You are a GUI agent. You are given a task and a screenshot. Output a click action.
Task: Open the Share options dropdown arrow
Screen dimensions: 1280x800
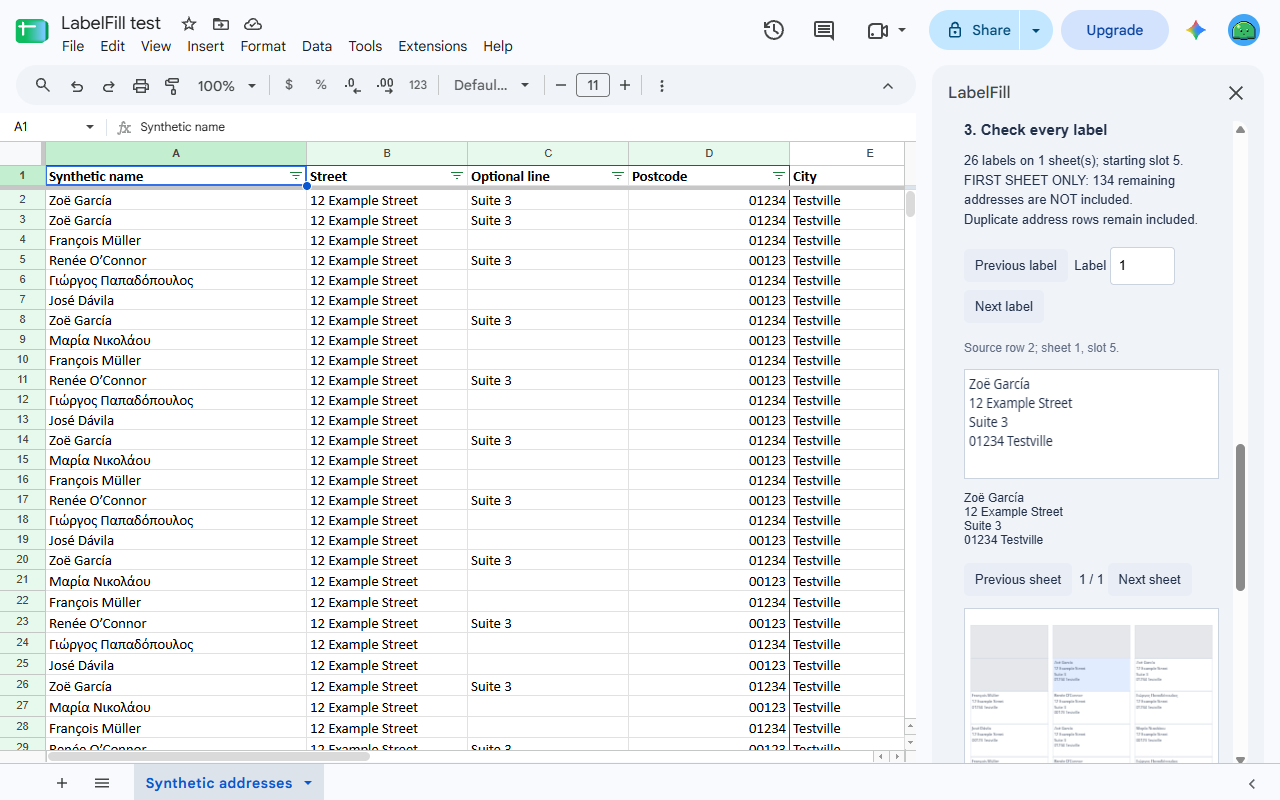tap(1036, 30)
